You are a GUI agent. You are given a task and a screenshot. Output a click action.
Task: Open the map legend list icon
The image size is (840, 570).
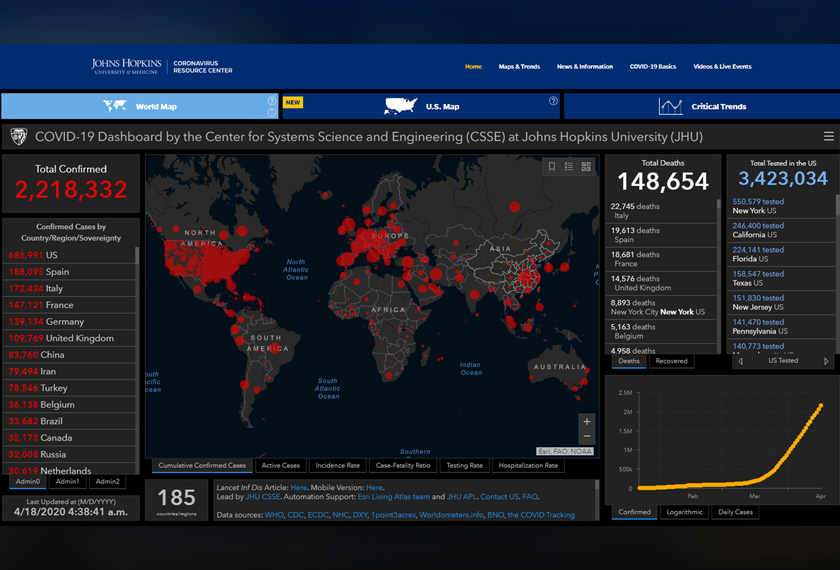pyautogui.click(x=569, y=167)
